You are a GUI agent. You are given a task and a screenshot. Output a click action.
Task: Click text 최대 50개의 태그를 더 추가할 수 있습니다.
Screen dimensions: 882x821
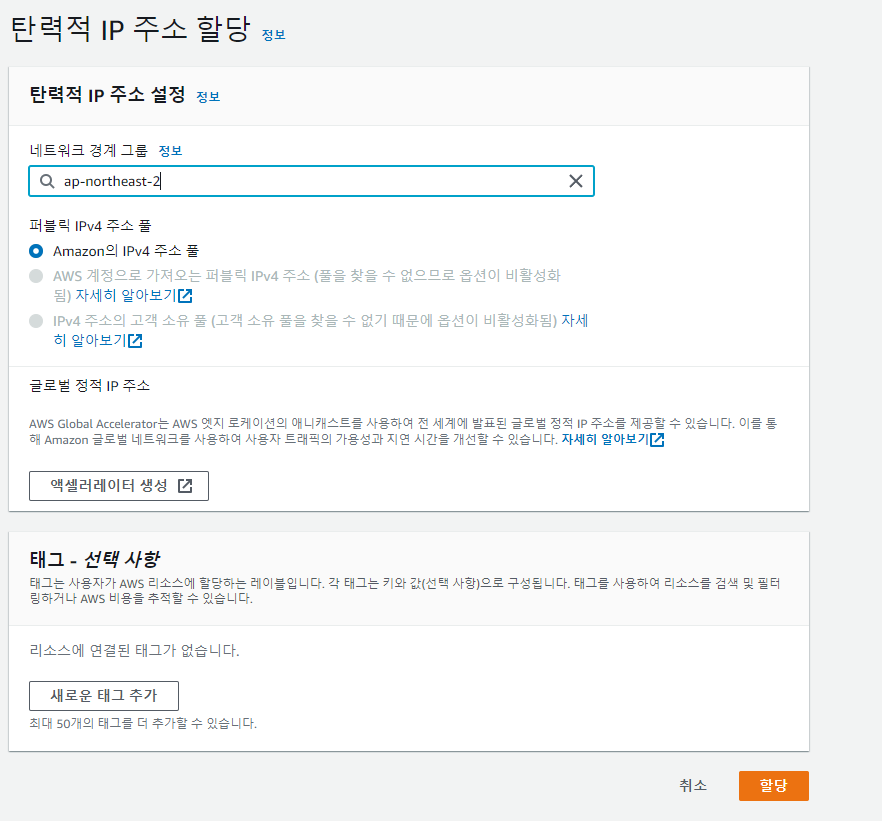click(x=143, y=723)
